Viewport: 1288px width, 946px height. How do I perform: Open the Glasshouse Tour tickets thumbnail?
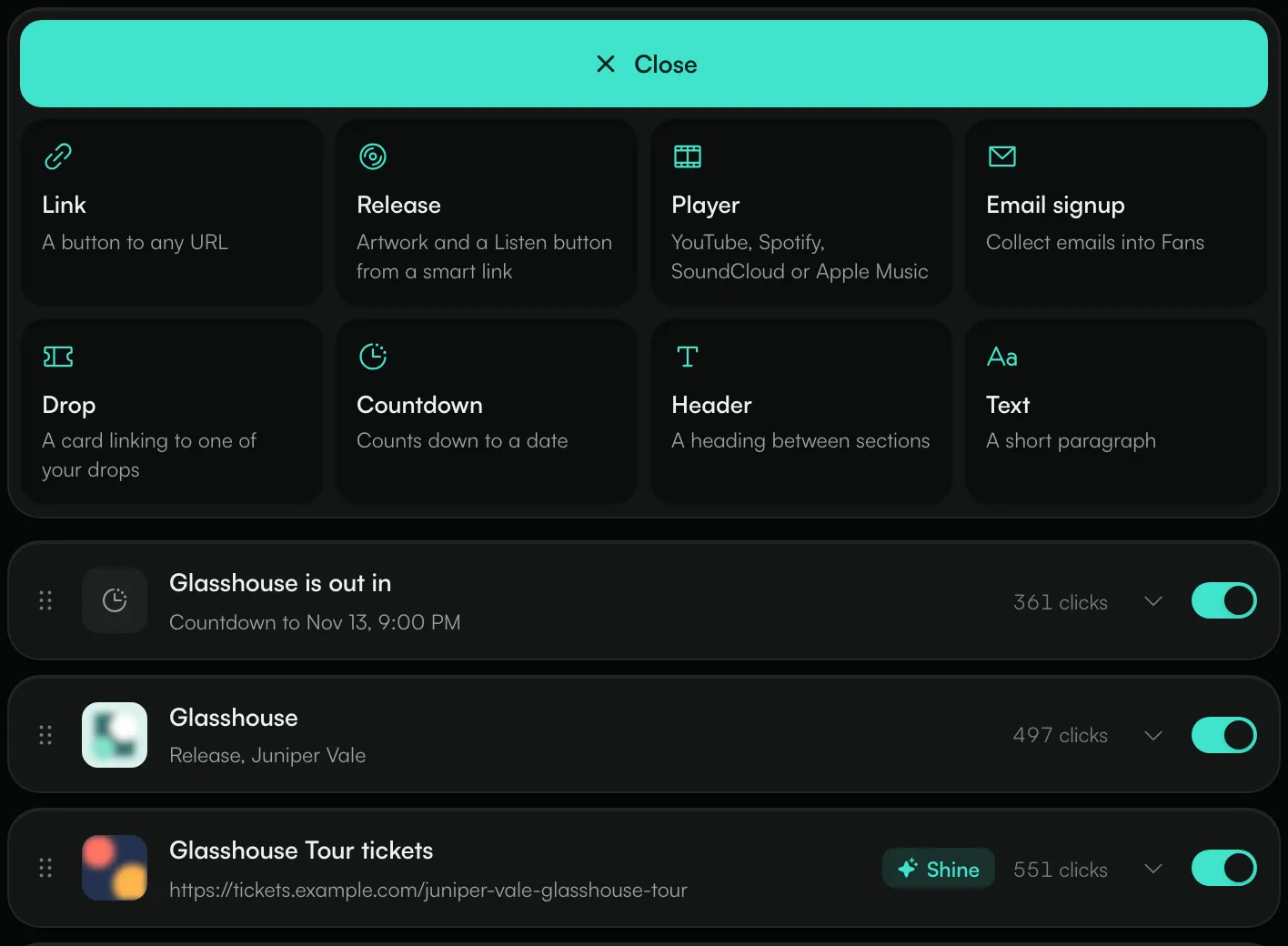coord(115,868)
